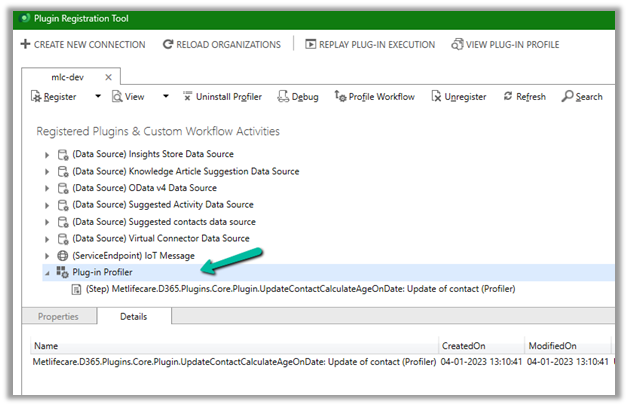Select the Details tab
628x406 pixels.
point(134,317)
